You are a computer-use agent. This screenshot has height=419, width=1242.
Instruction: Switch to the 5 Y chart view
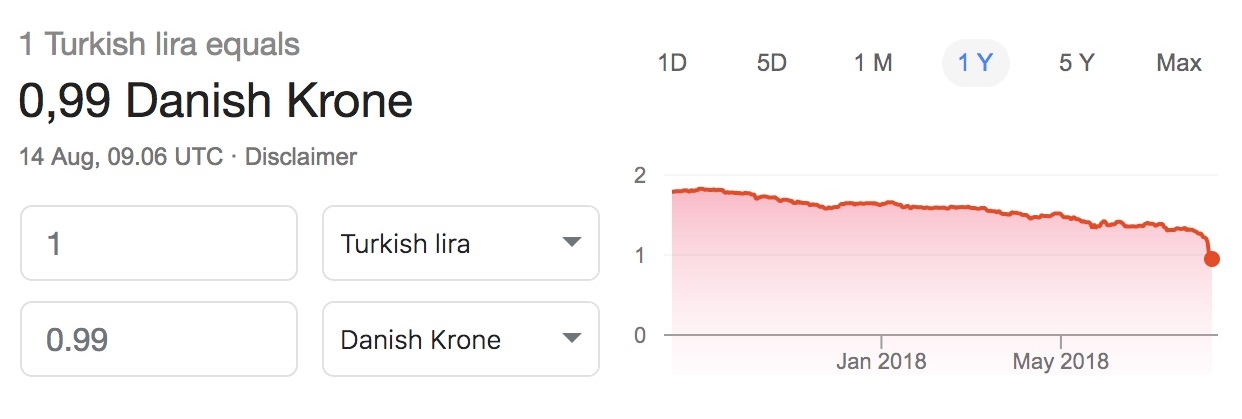coord(1077,64)
